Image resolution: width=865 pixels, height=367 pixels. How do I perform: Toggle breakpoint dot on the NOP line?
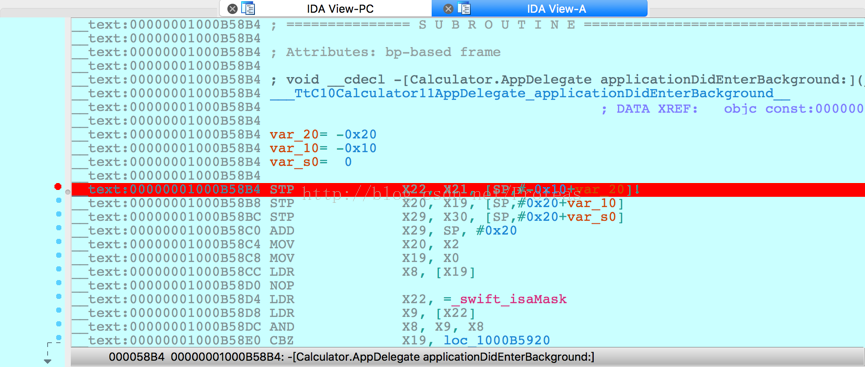[x=58, y=284]
